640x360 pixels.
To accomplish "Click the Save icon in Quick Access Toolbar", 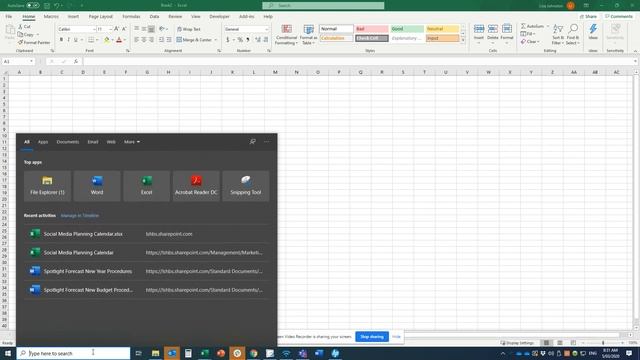I will pyautogui.click(x=47, y=6).
